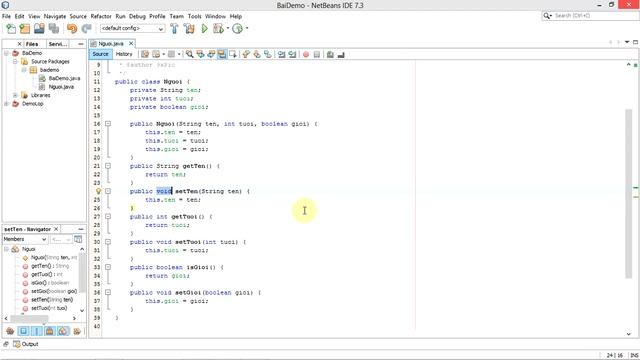Viewport: 640px width, 360px height.
Task: Click the New Project toolbar icon
Action: point(25,29)
